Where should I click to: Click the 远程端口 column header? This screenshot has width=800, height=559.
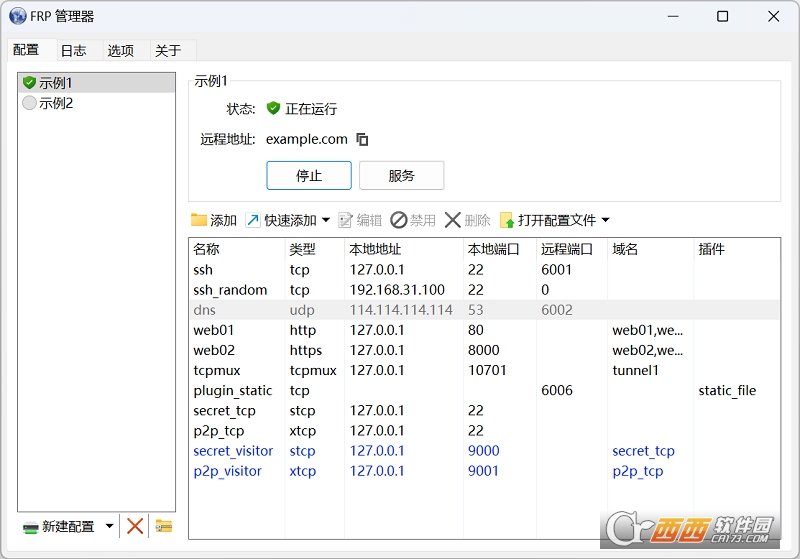point(571,249)
